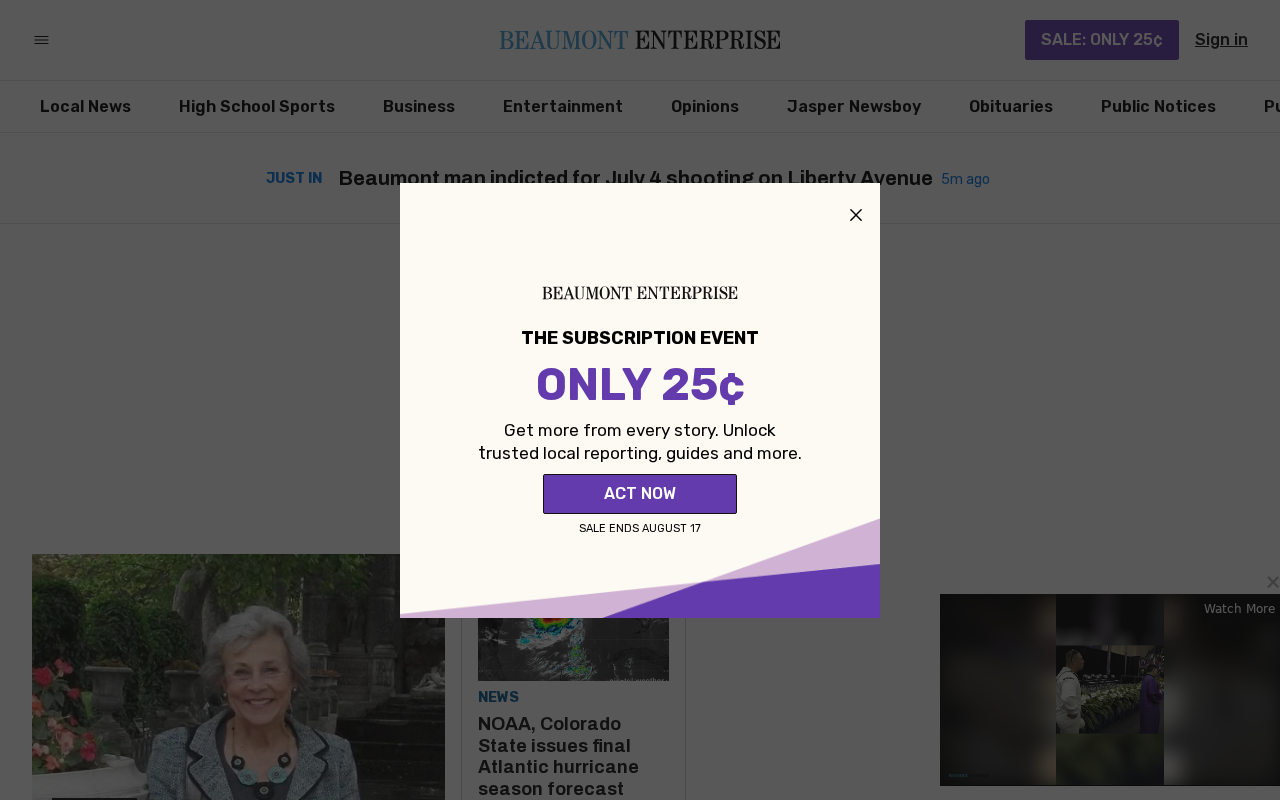Navigate to Opinions
This screenshot has width=1280, height=800.
705,107
